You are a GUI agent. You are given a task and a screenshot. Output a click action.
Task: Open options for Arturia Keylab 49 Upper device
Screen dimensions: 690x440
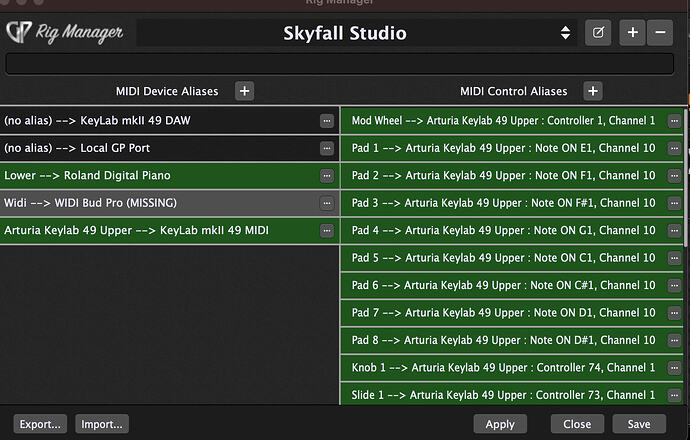(327, 230)
